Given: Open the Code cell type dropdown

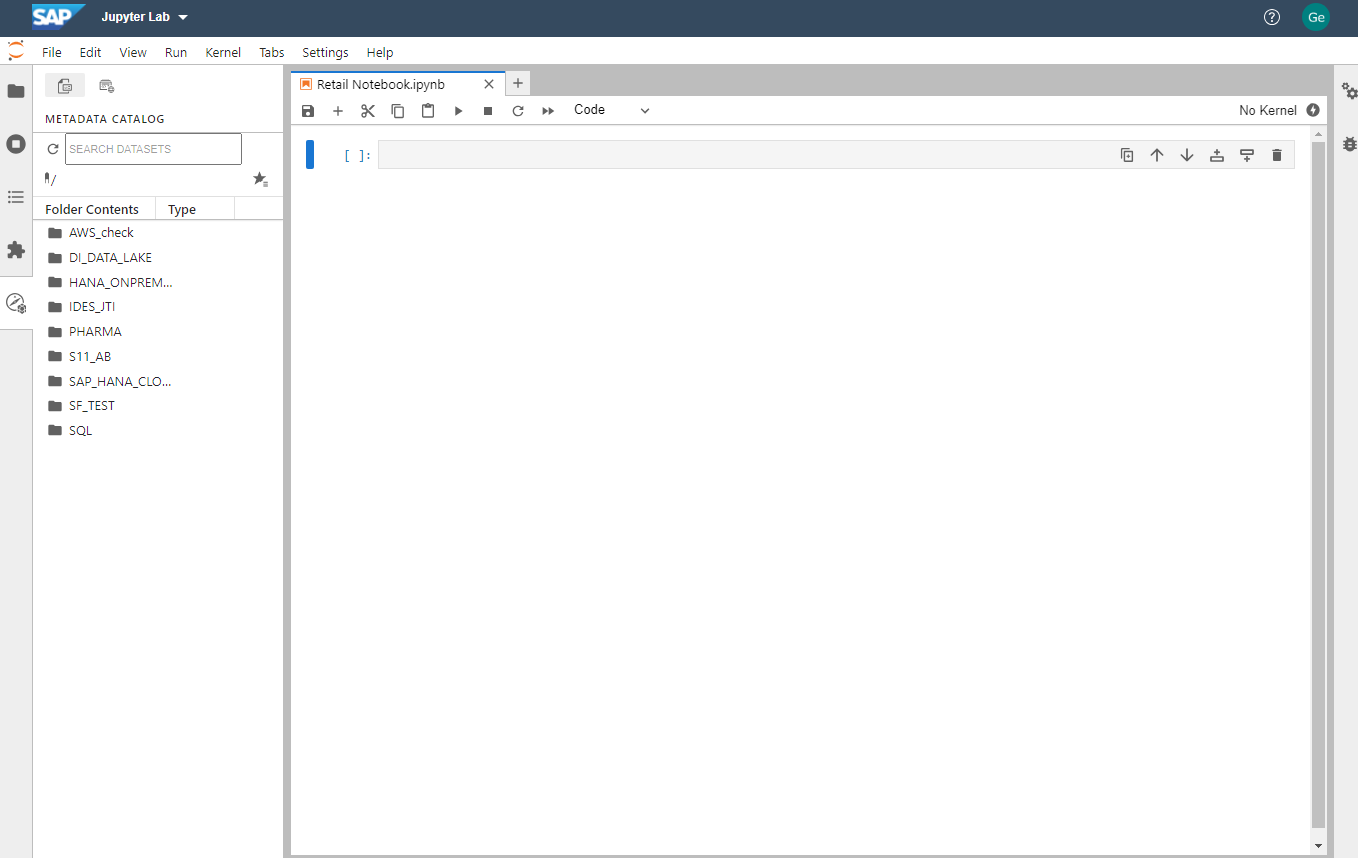Looking at the screenshot, I should coord(611,110).
